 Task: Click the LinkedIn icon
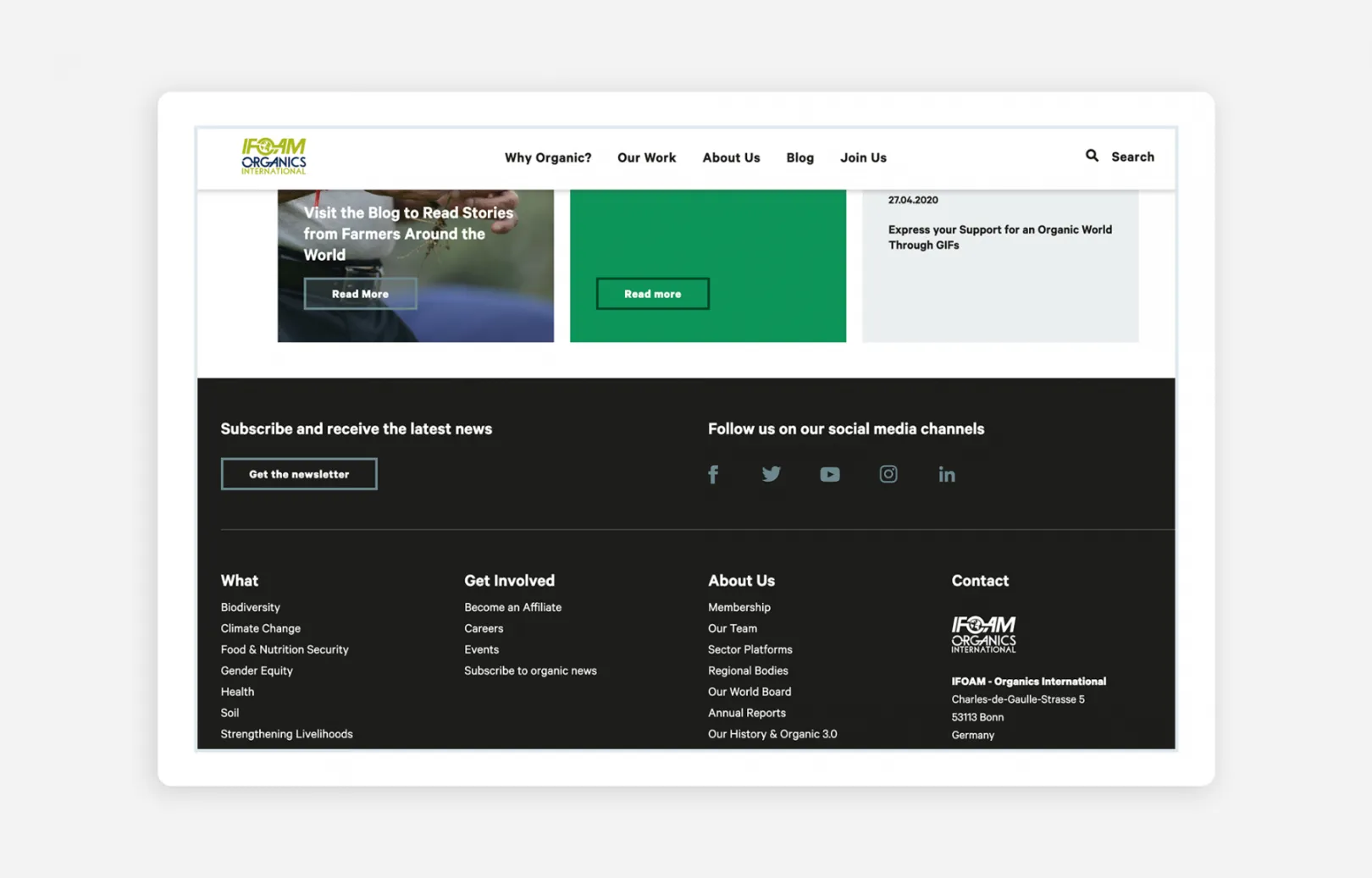click(946, 474)
